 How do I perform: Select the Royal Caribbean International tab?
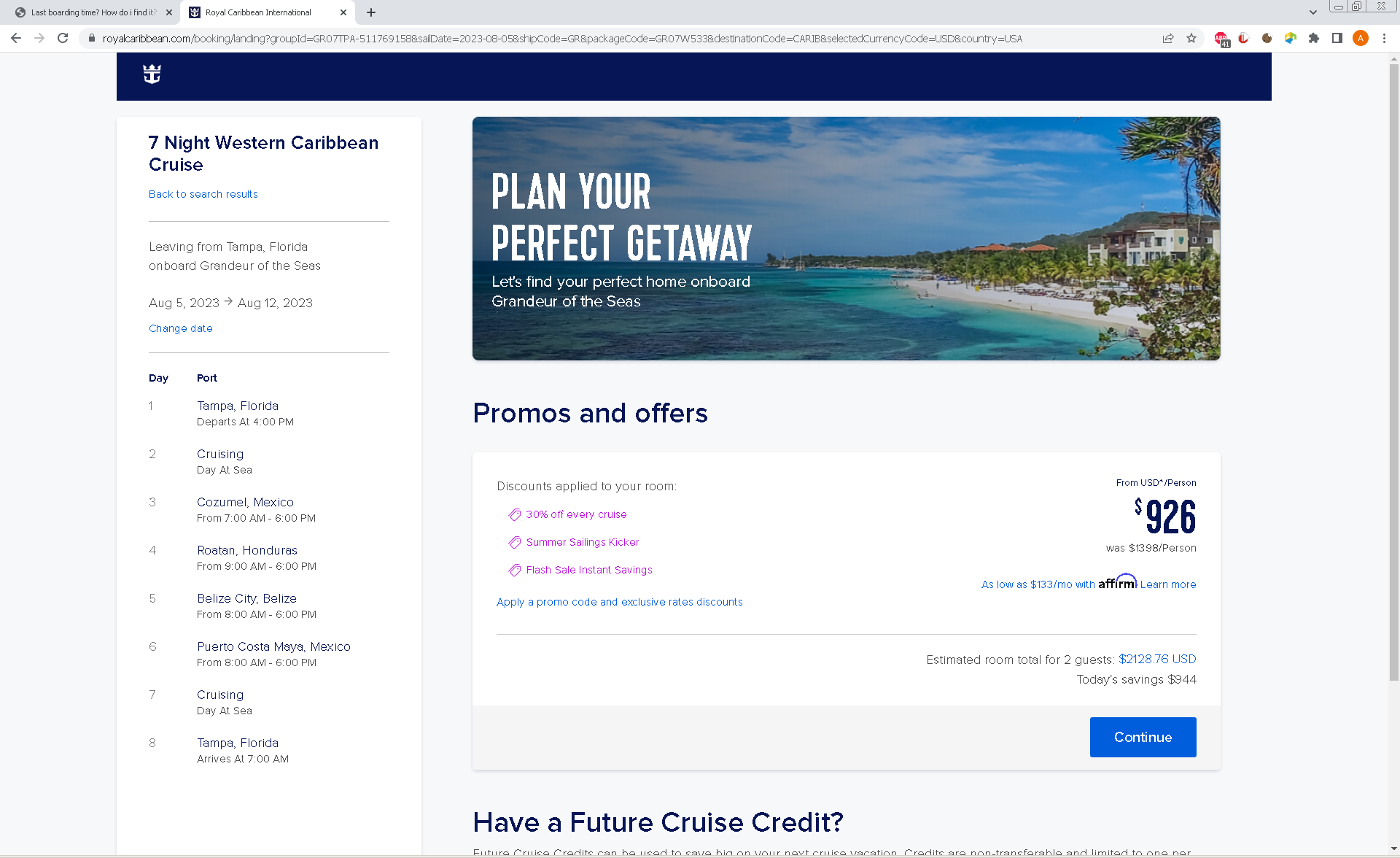coord(259,12)
